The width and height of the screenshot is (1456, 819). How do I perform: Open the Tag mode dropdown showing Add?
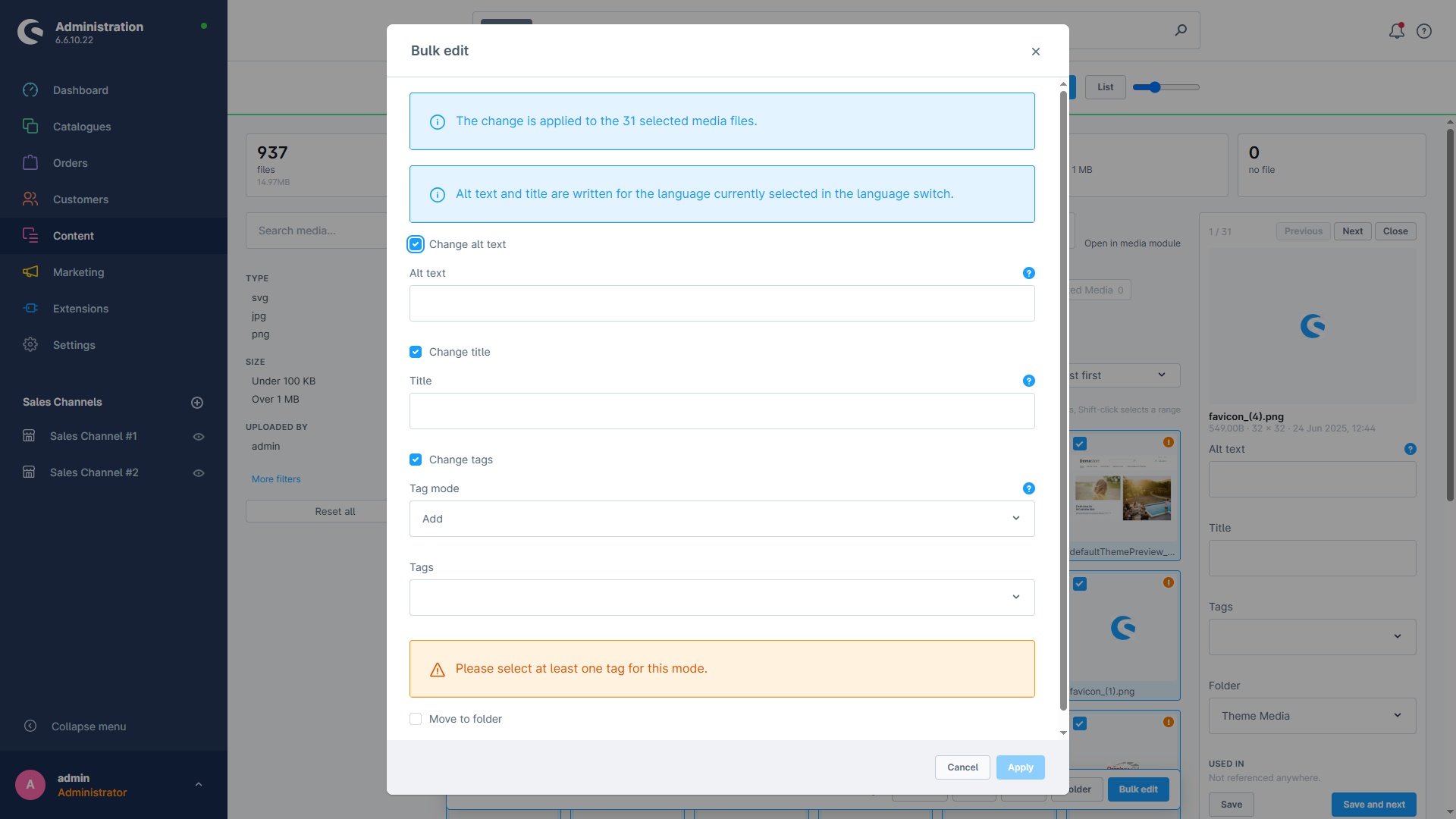pyautogui.click(x=722, y=519)
